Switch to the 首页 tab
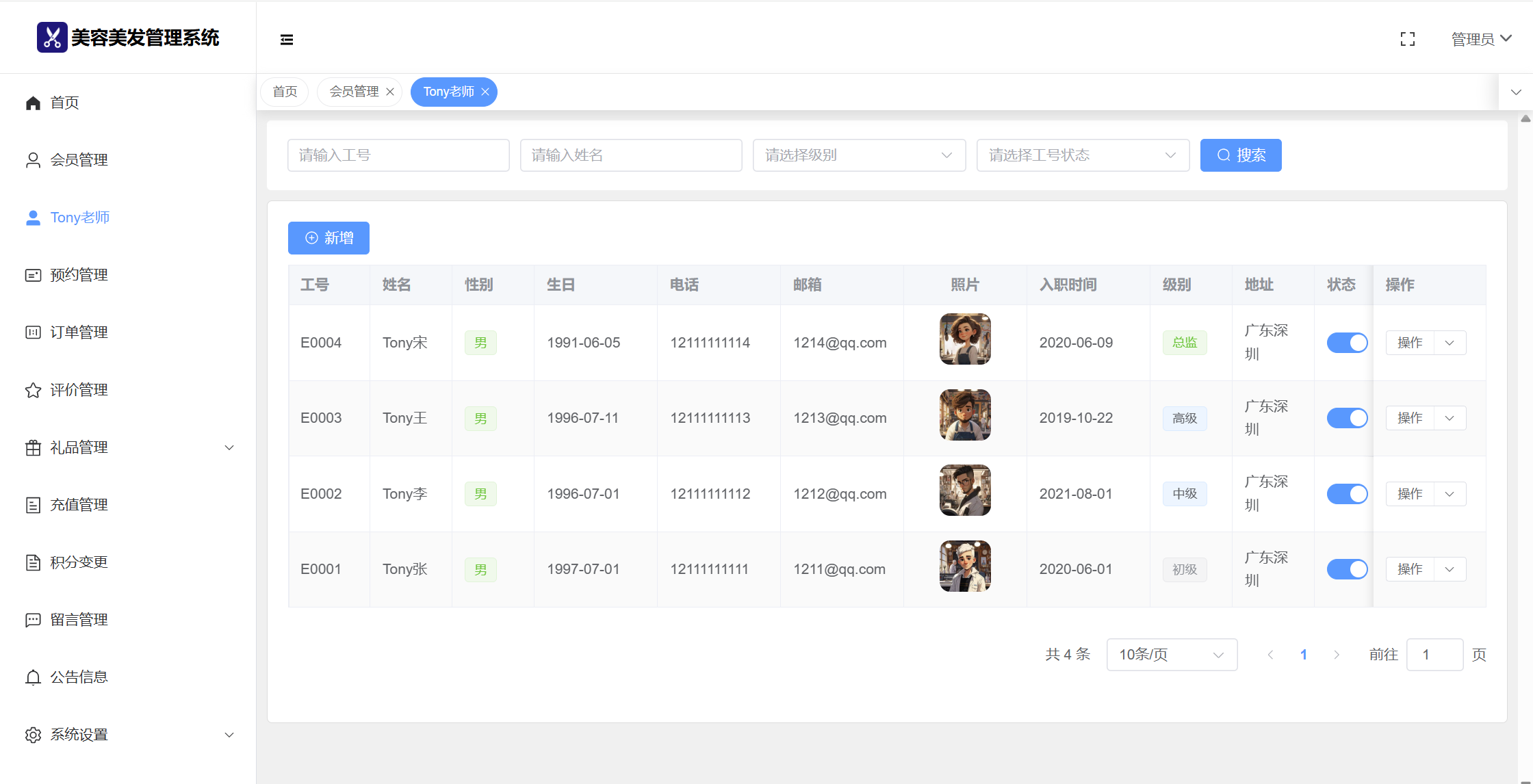1533x784 pixels. click(285, 92)
